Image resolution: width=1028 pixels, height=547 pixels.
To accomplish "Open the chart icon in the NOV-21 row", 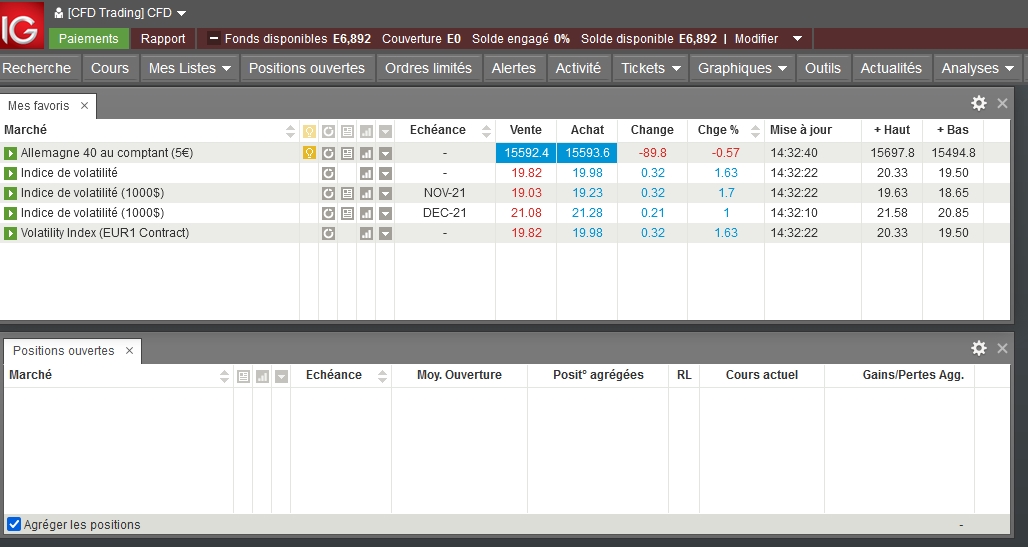I will tap(366, 193).
